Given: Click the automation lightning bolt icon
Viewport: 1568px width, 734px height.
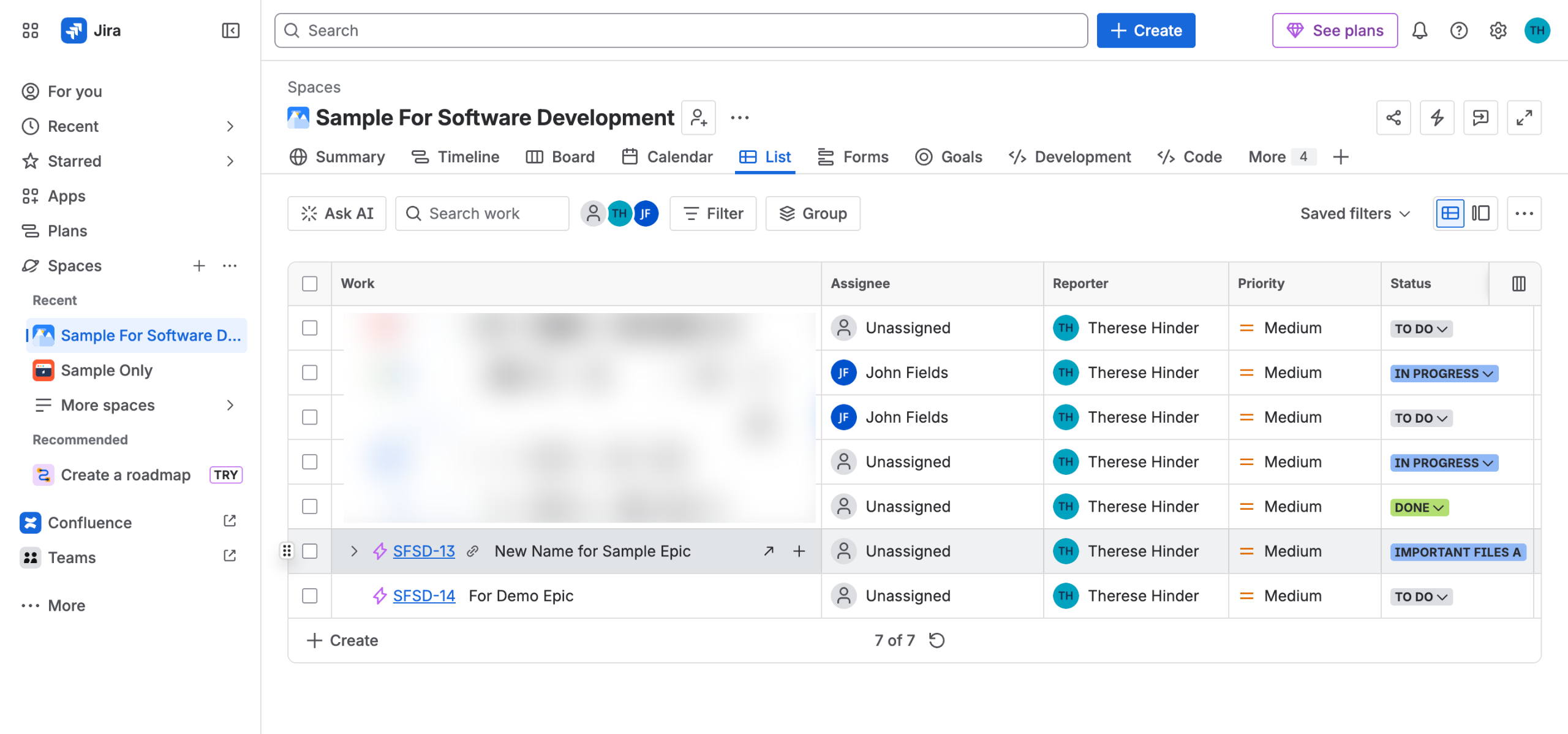Looking at the screenshot, I should [1437, 118].
